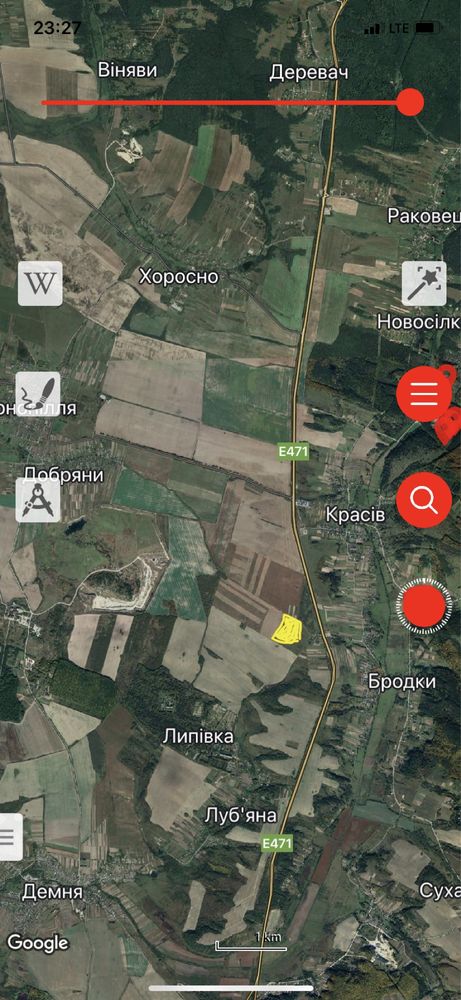Select the yellow highlighted field area
461x1000 pixels.
(x=286, y=628)
